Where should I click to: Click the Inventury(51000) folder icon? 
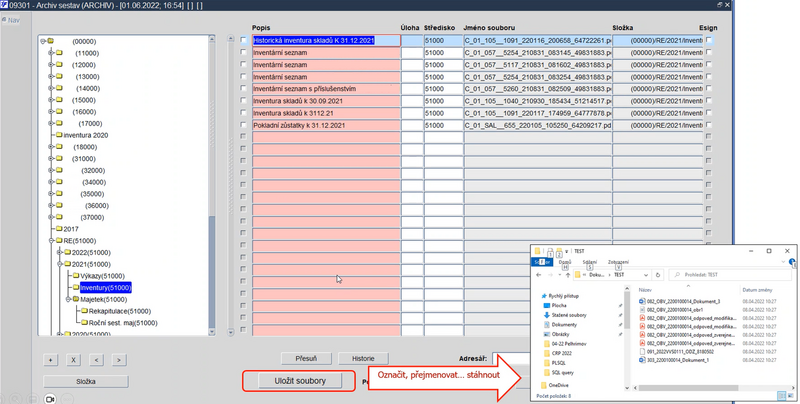tap(74, 288)
